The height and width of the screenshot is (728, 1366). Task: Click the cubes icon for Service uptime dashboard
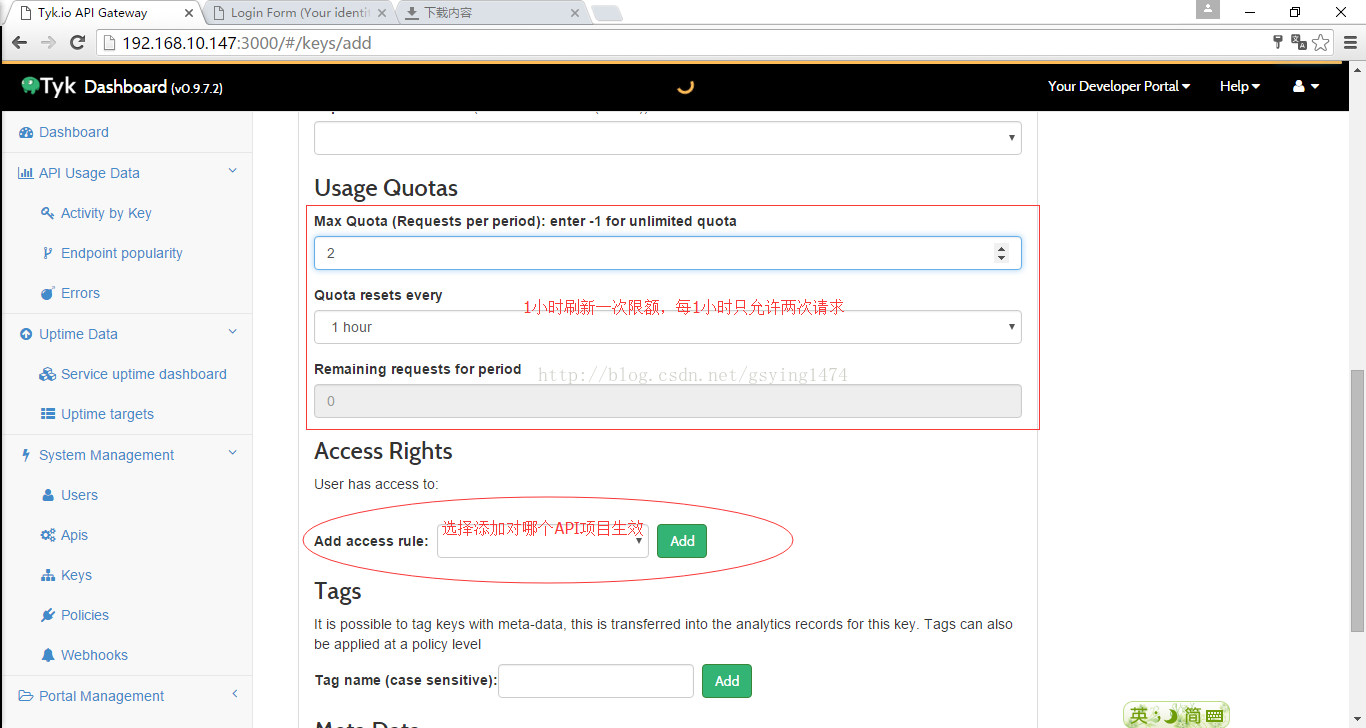pyautogui.click(x=47, y=374)
